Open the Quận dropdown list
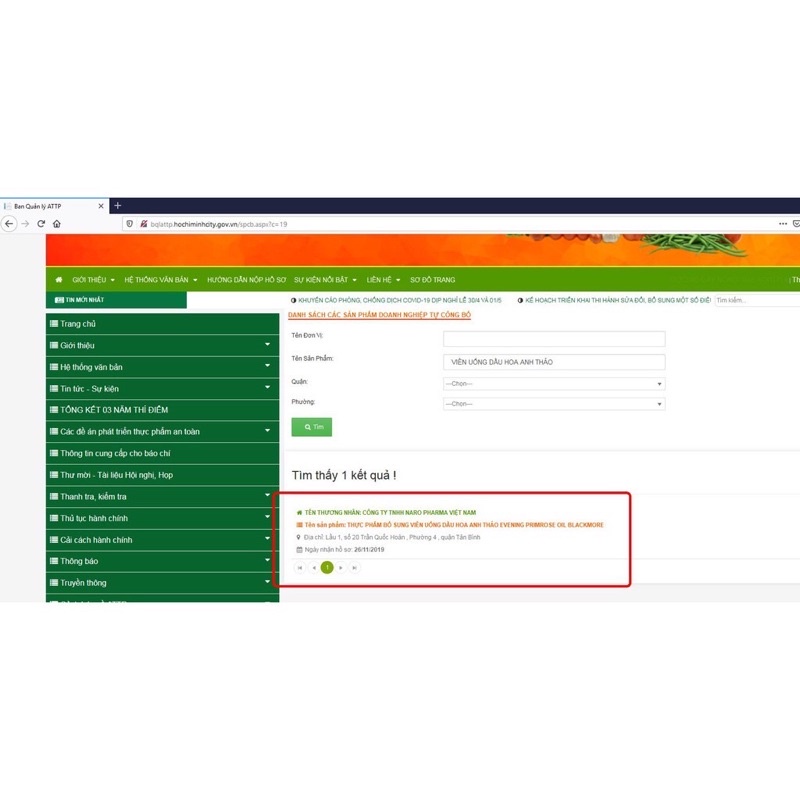The image size is (800, 800). (553, 383)
